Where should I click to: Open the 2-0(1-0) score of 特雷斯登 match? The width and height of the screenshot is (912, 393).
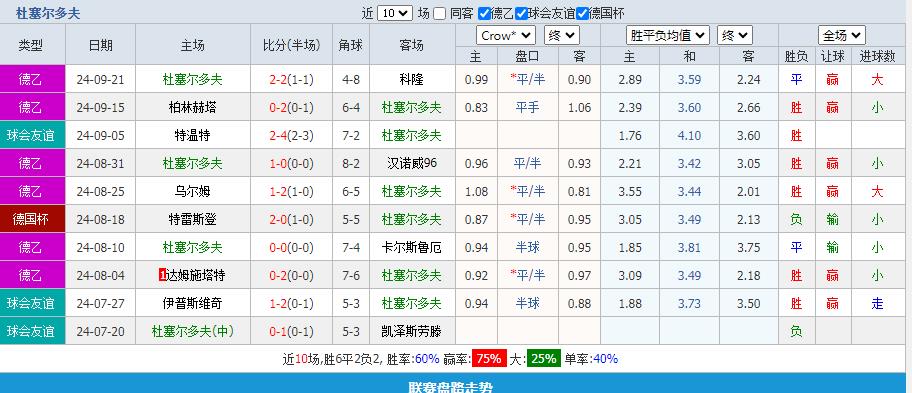pos(291,219)
